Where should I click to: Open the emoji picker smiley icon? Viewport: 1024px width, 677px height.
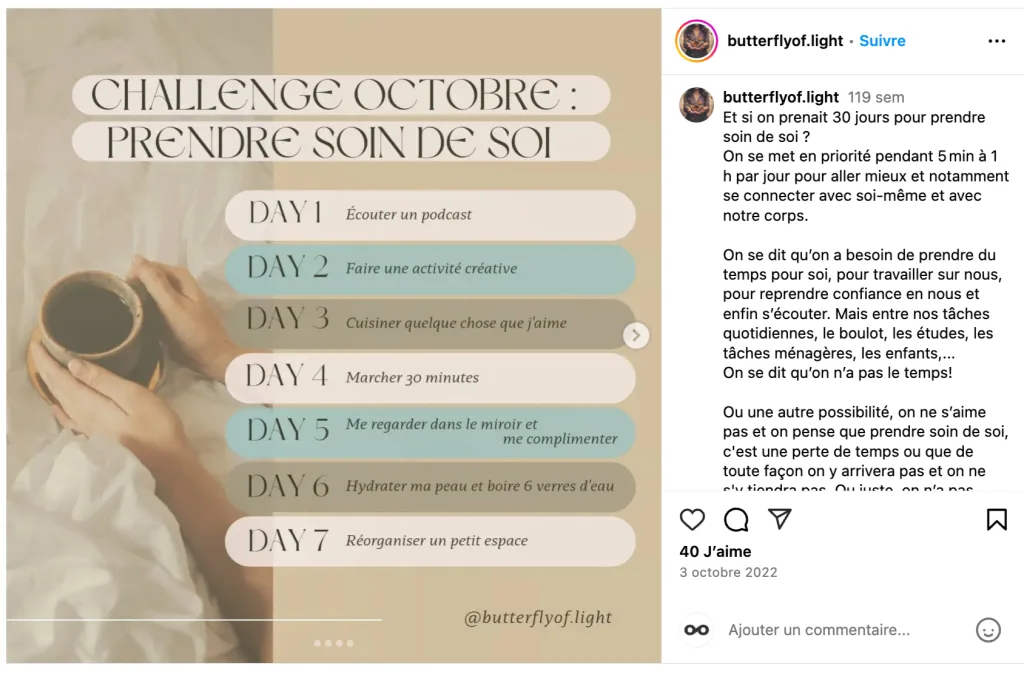click(988, 630)
